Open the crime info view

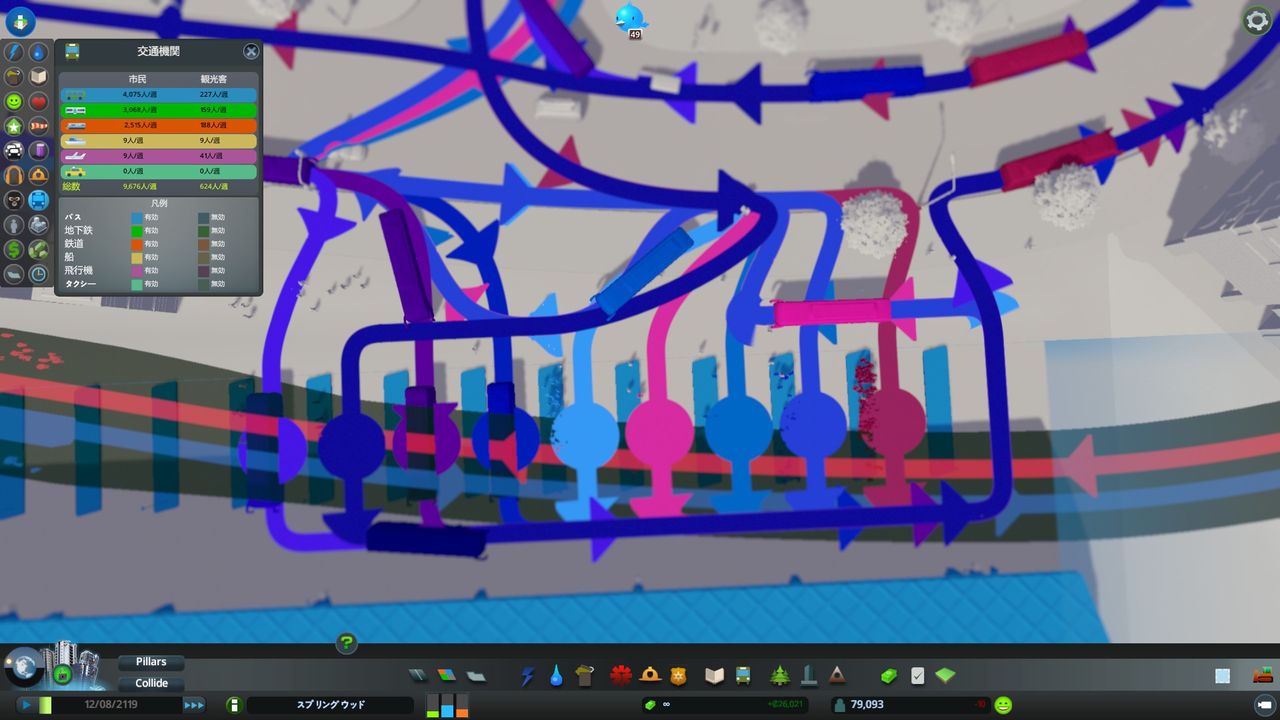tap(13, 200)
